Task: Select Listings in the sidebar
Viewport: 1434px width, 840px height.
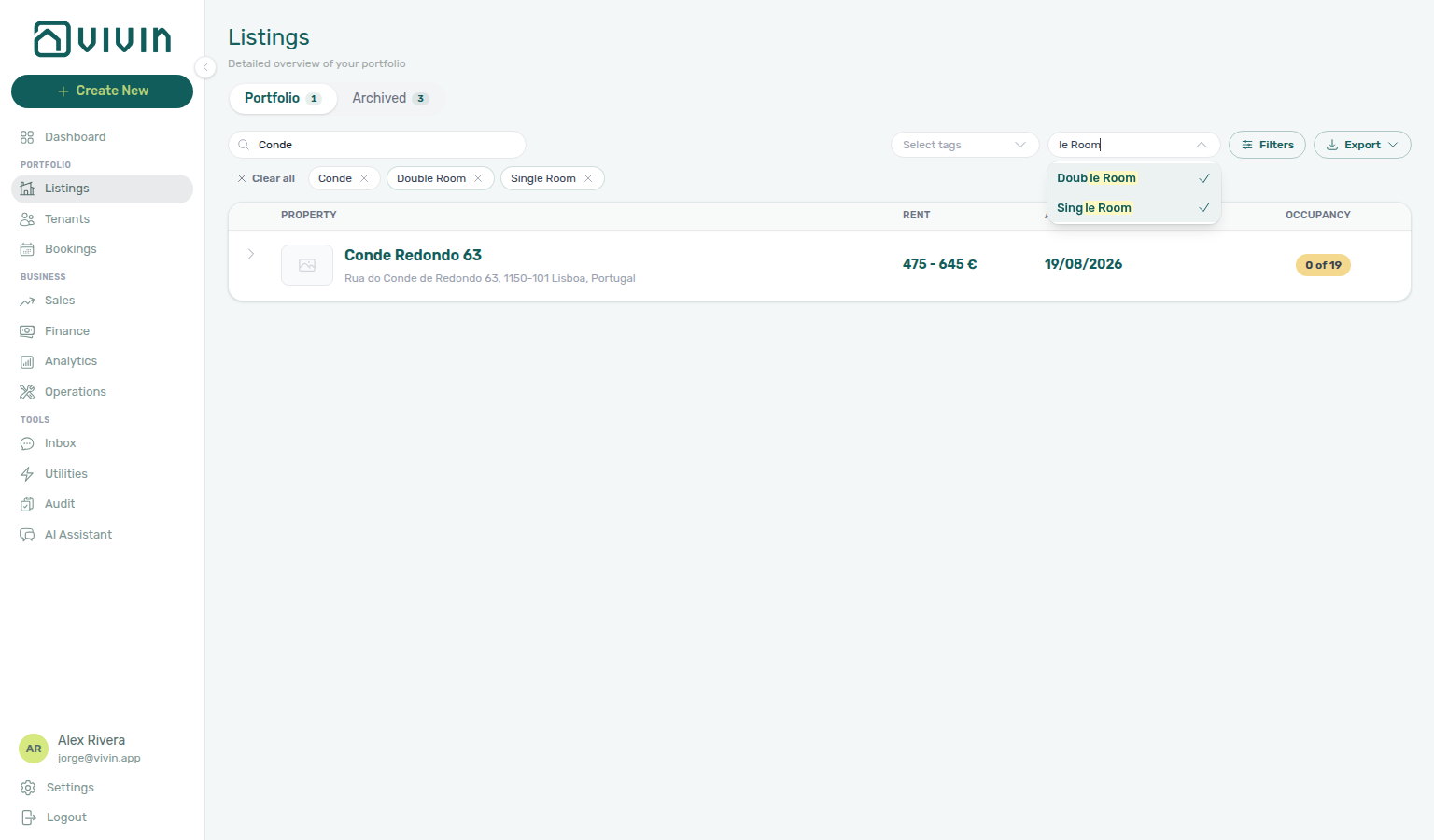Action: click(x=102, y=189)
